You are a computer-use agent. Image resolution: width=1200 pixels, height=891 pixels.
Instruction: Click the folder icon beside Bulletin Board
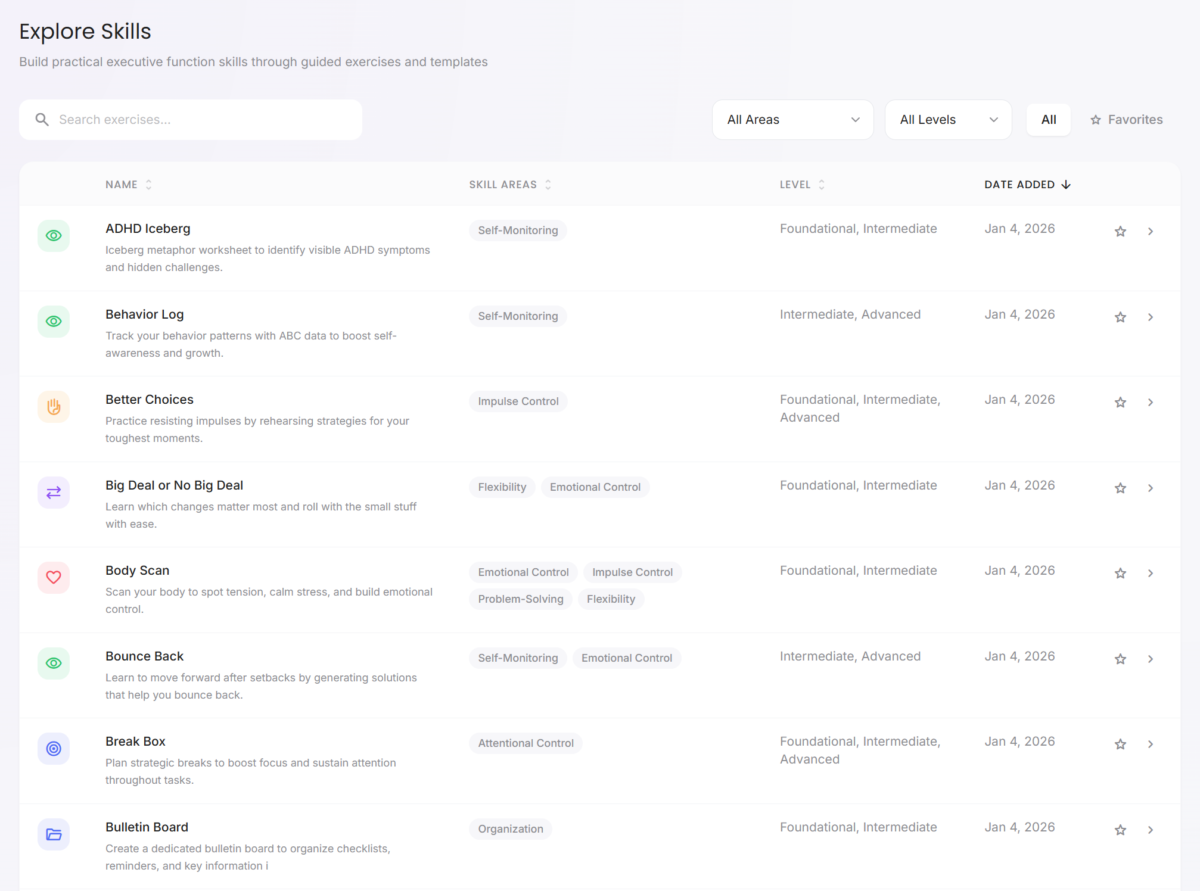(x=54, y=834)
